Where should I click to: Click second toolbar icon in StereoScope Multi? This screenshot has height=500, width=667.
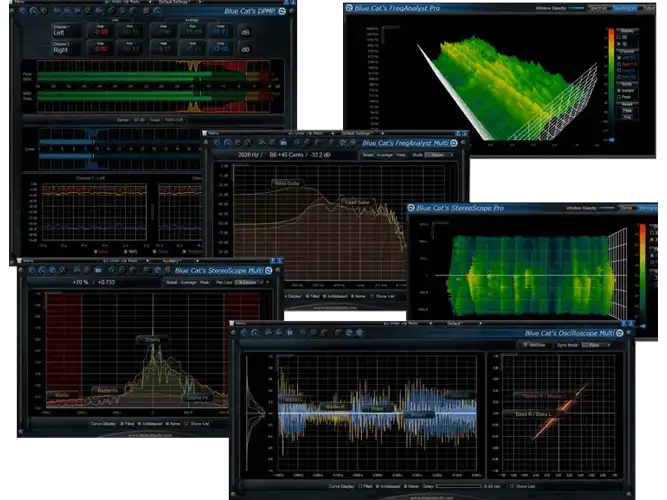(42, 270)
